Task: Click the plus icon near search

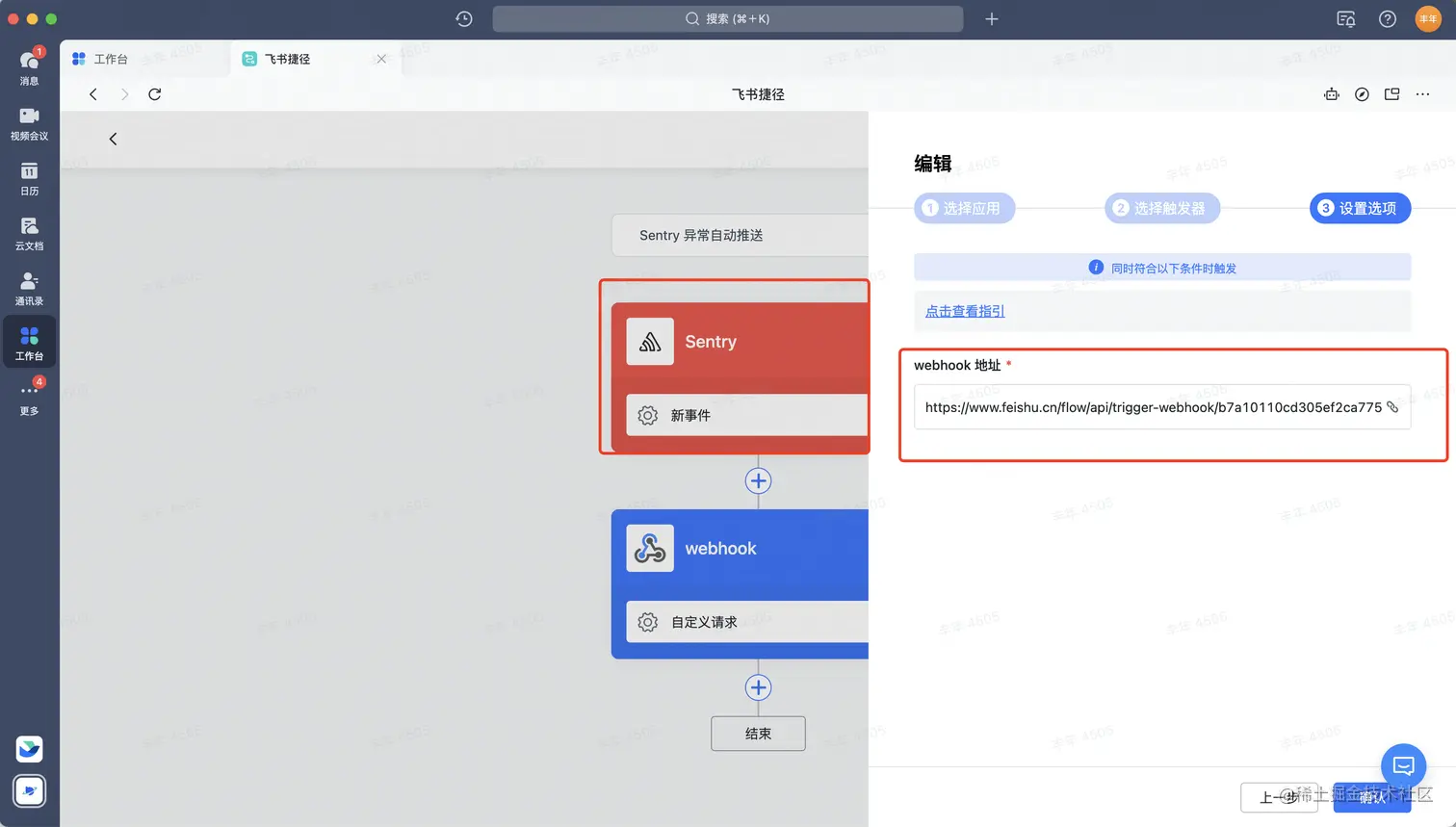Action: (992, 18)
